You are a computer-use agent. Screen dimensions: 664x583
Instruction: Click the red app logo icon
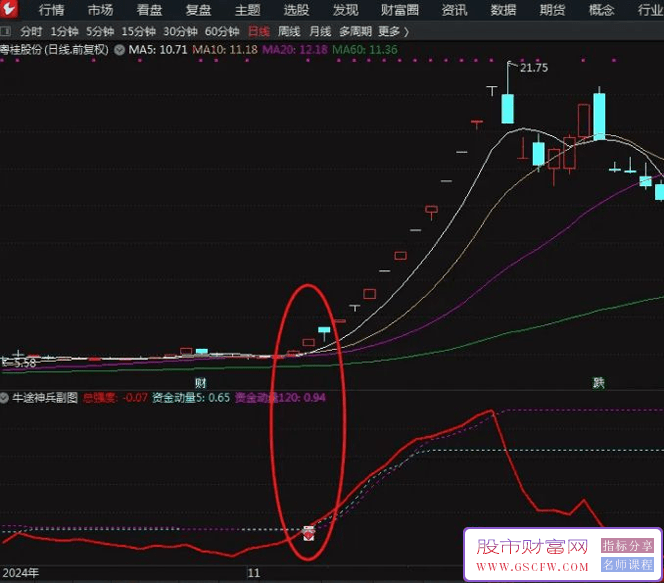click(x=8, y=9)
